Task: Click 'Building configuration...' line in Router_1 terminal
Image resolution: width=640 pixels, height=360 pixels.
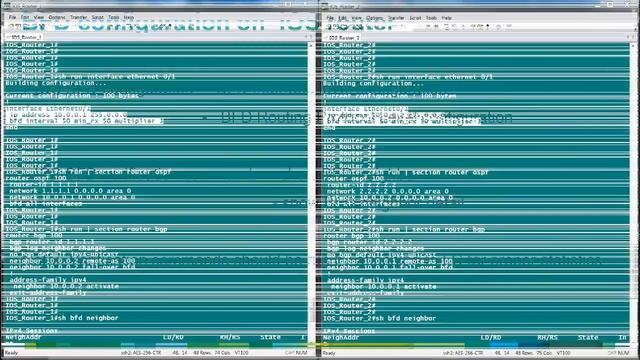Action: coord(56,83)
